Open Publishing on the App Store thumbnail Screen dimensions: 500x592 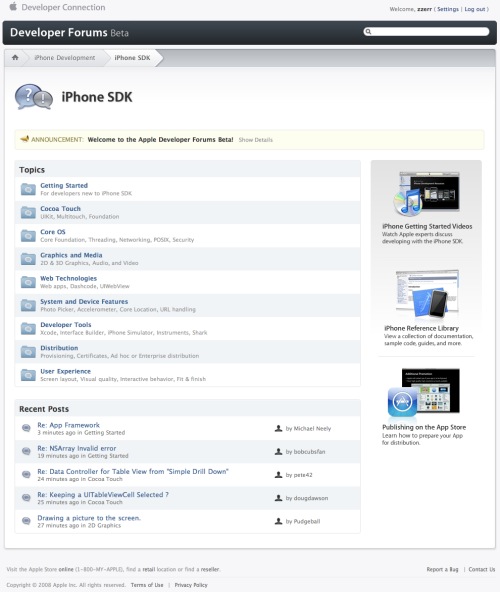(x=424, y=393)
